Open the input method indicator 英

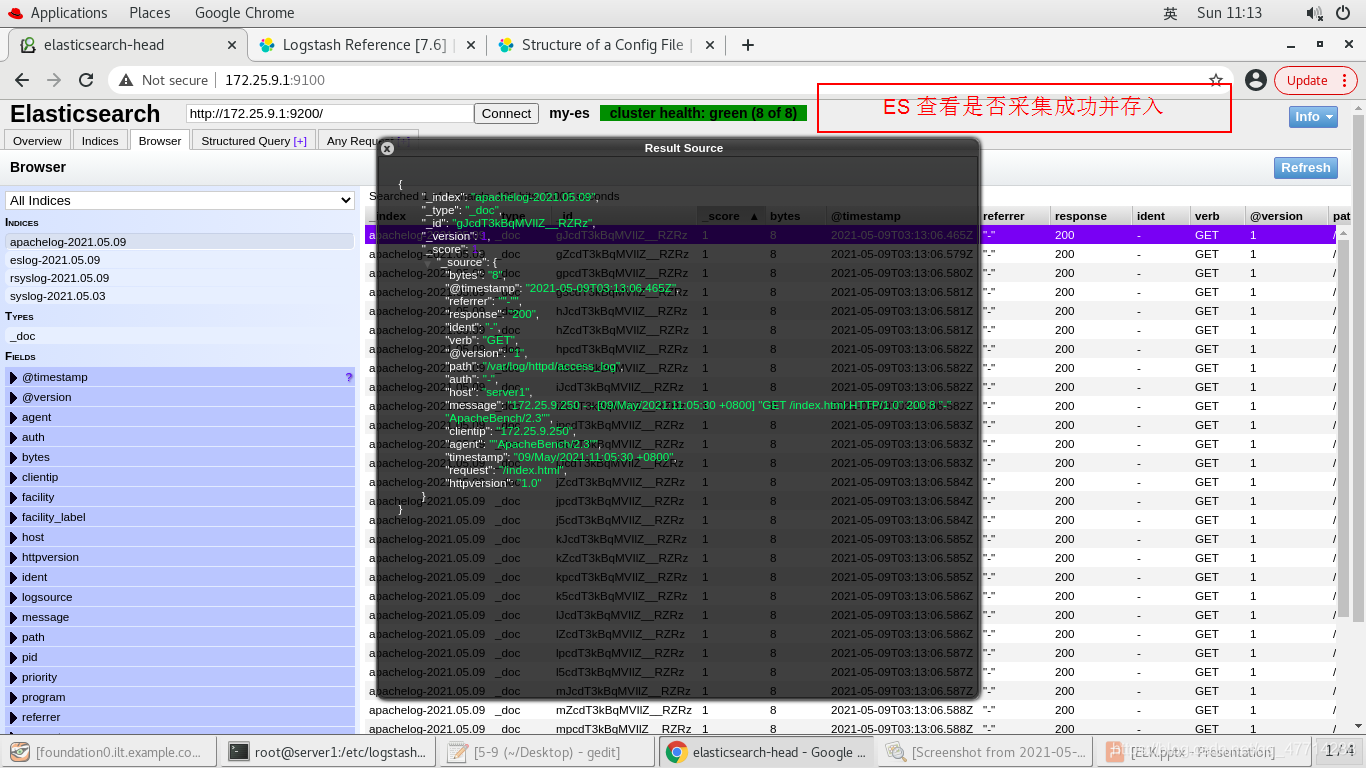pos(1170,13)
